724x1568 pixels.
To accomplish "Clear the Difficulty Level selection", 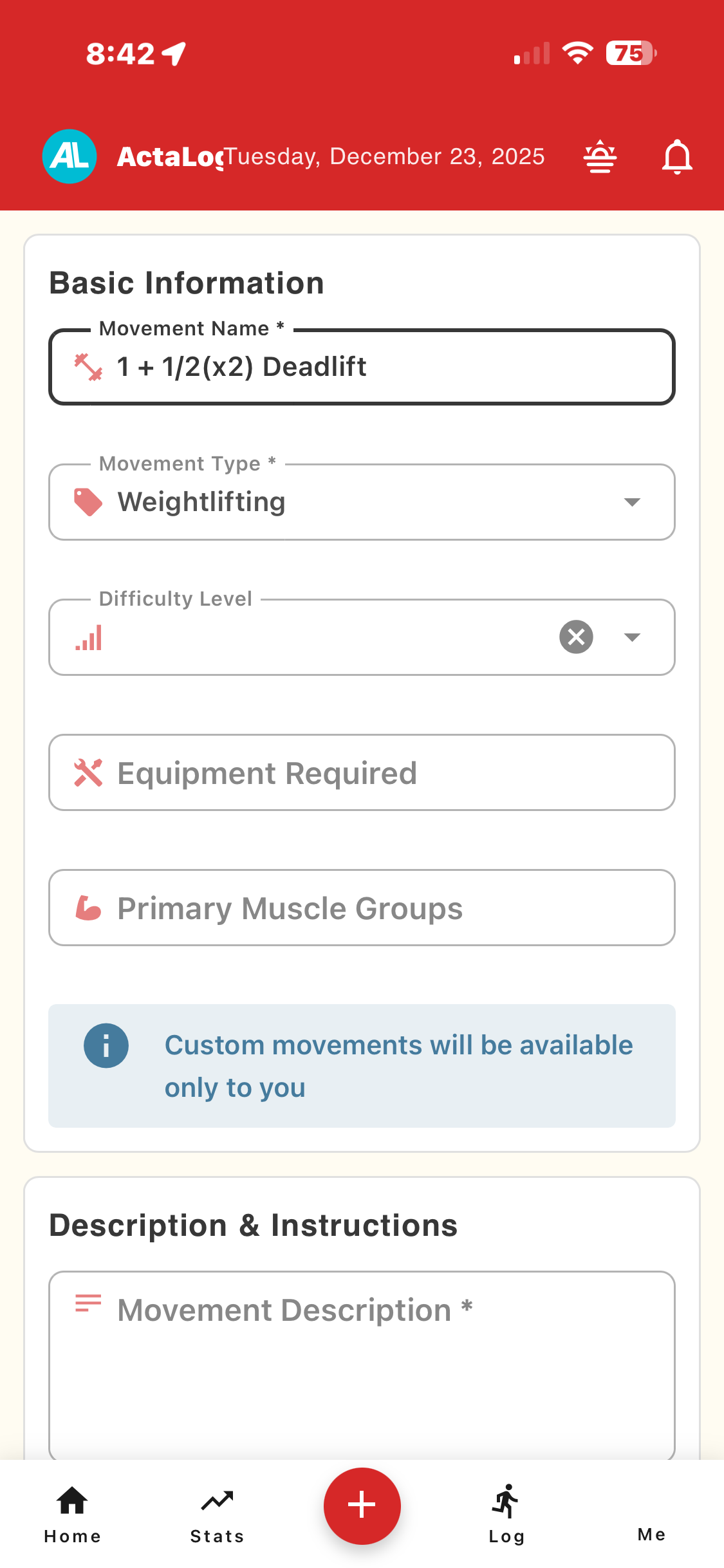I will click(x=576, y=637).
